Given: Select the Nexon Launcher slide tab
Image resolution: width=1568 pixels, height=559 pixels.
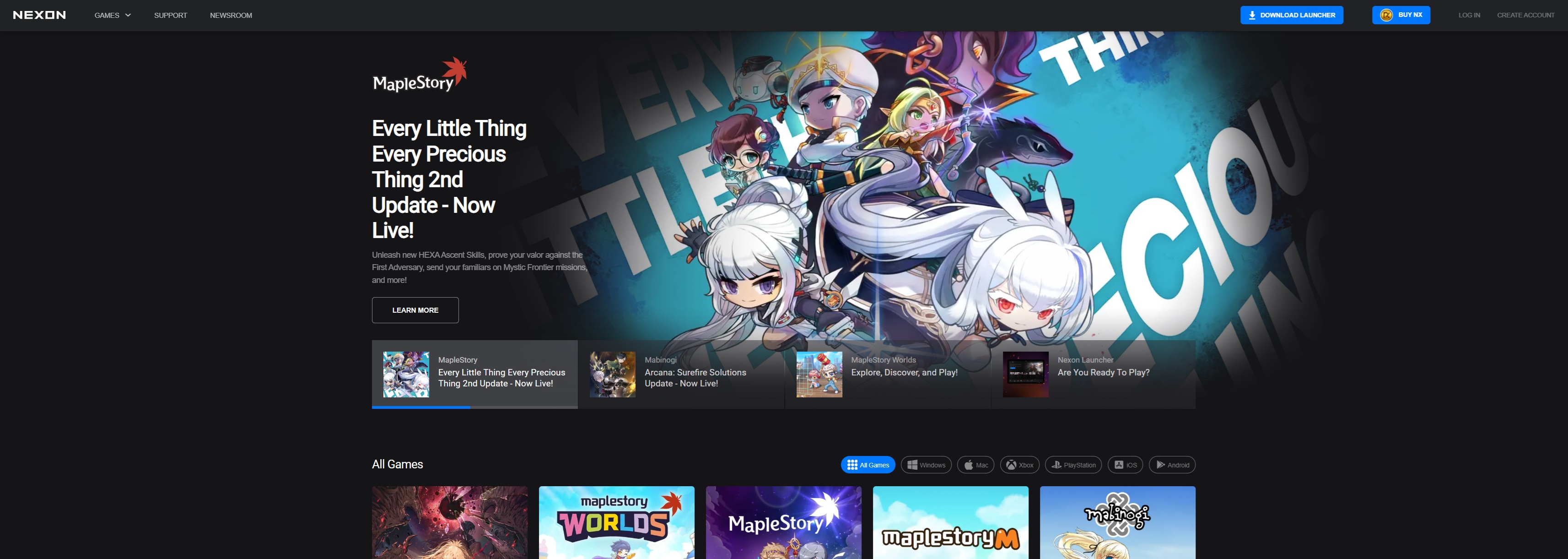Looking at the screenshot, I should click(1094, 374).
